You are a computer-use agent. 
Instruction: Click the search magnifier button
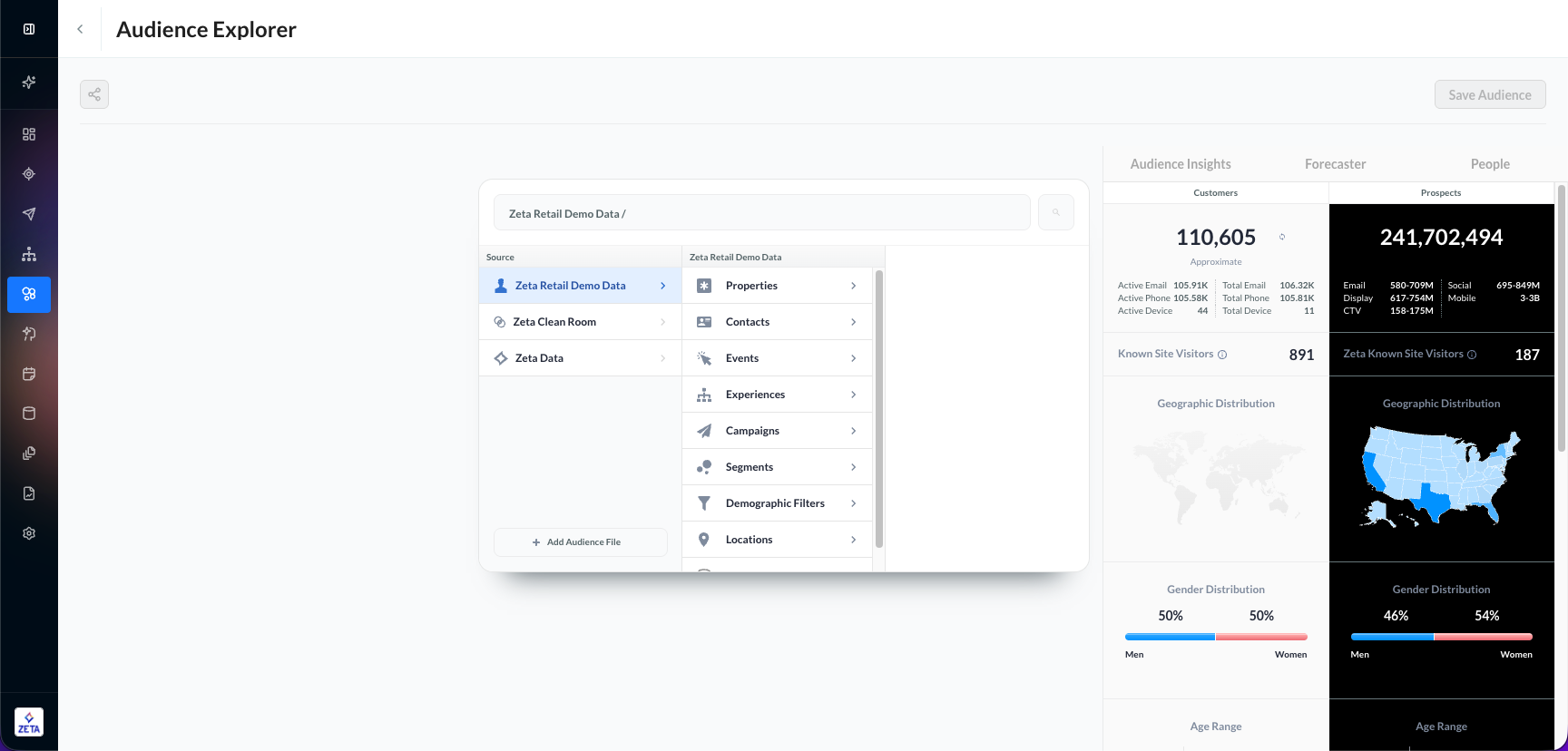pyautogui.click(x=1056, y=212)
